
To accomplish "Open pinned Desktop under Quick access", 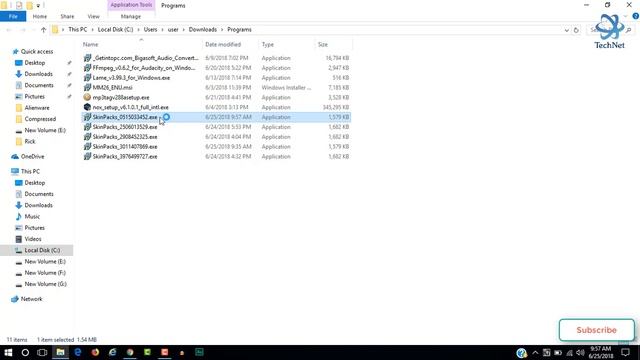I will pyautogui.click(x=35, y=63).
